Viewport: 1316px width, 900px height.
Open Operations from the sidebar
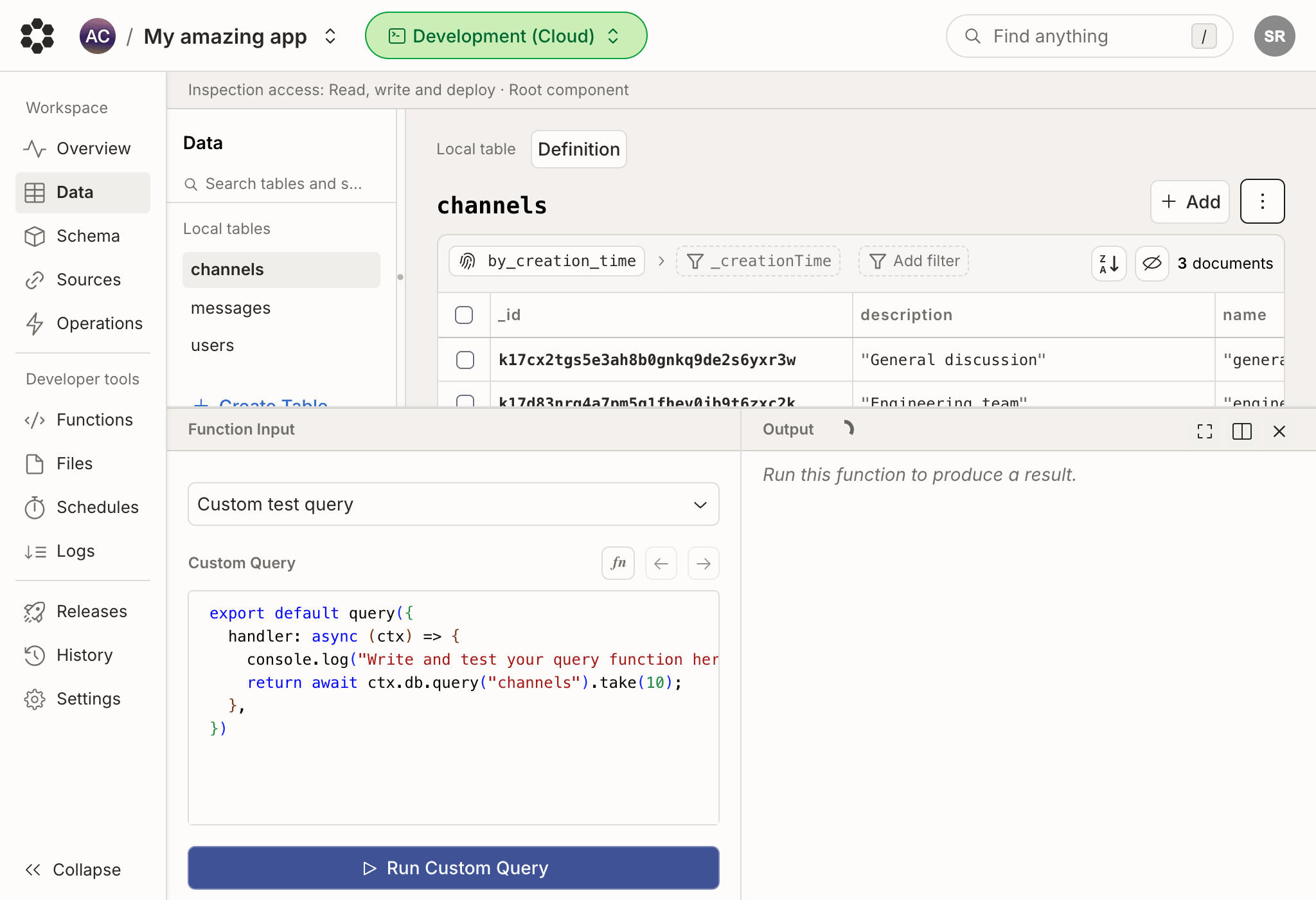(82, 323)
